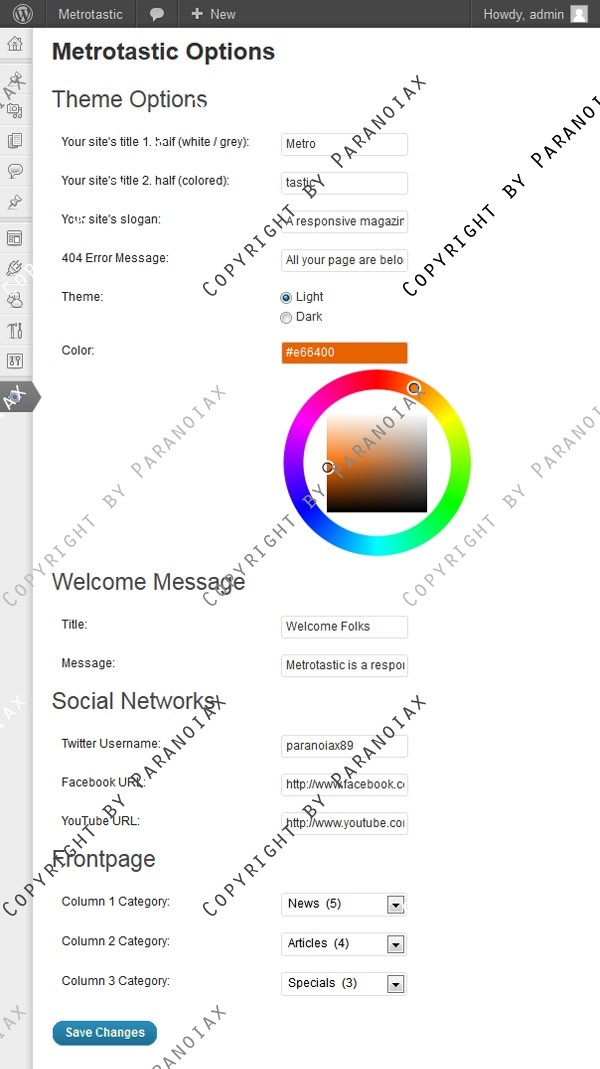
Task: Pick a shade in saturation square
Action: (x=377, y=463)
